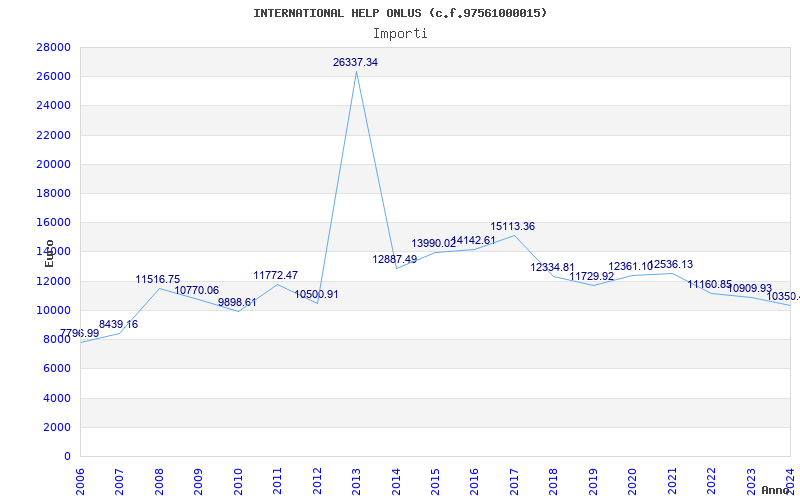Select the 2017 year label on x-axis
This screenshot has height=500, width=800.
click(x=515, y=480)
